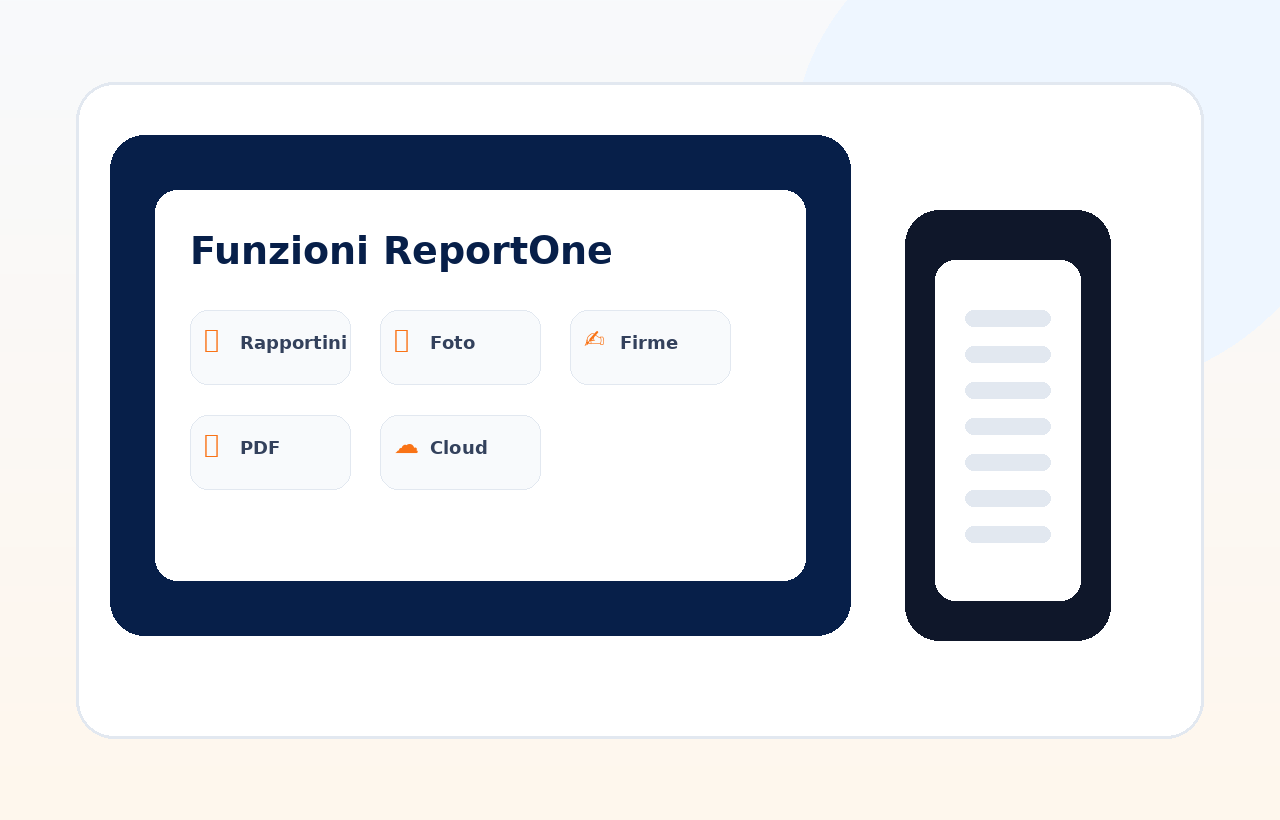1280x820 pixels.
Task: Open the Rapportini feature card
Action: point(270,347)
